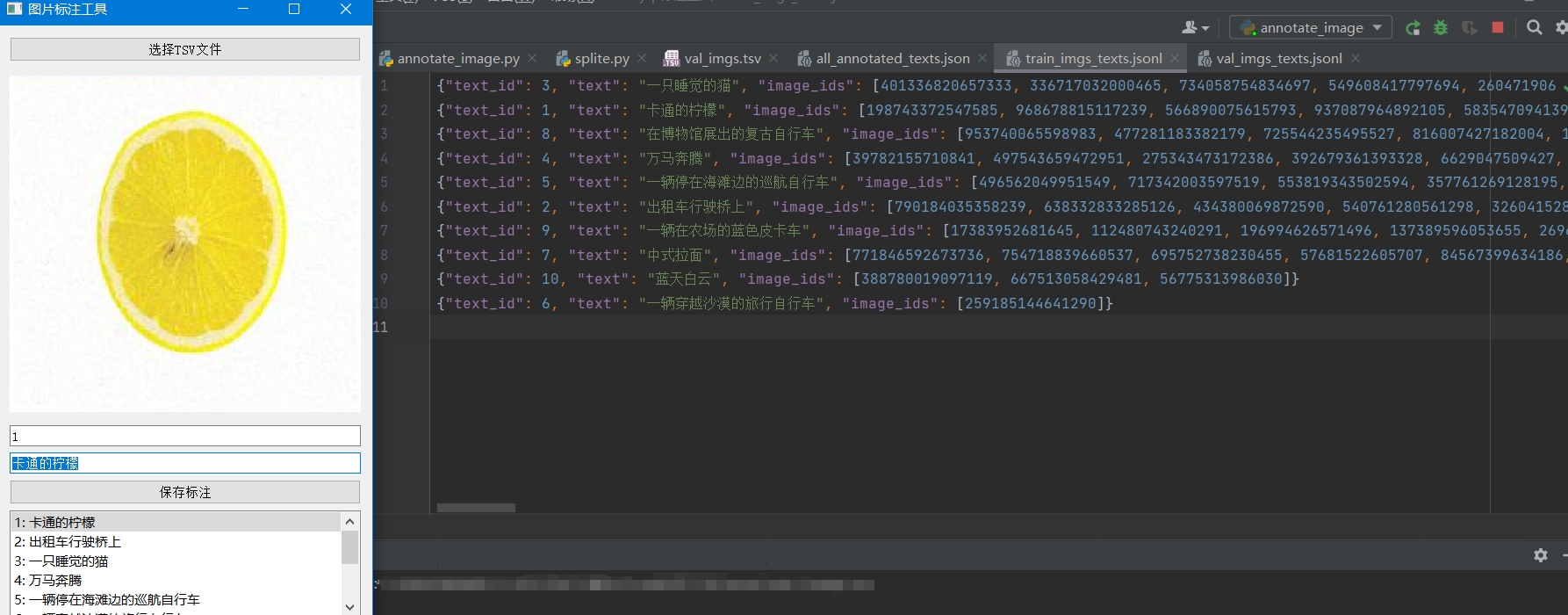Click image id 259185144641290 in line 10
This screenshot has width=1568, height=615.
click(1031, 303)
